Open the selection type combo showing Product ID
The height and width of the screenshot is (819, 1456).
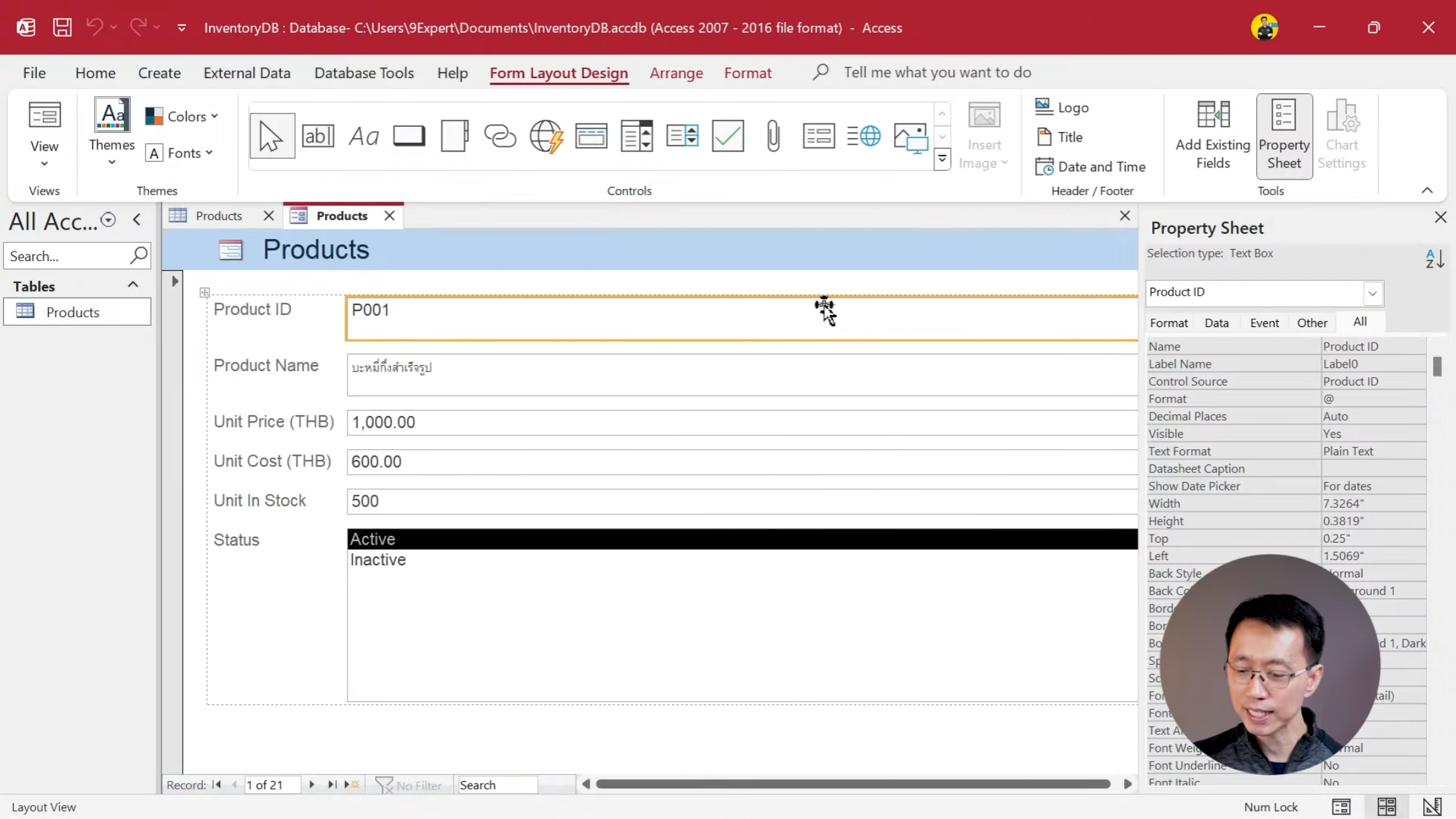[x=1373, y=293]
